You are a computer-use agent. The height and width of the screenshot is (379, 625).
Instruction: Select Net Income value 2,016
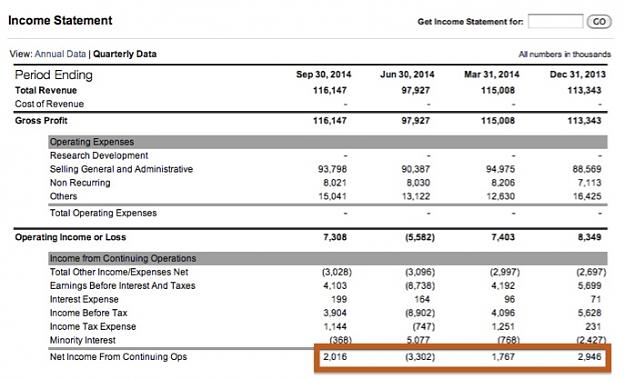tap(335, 357)
